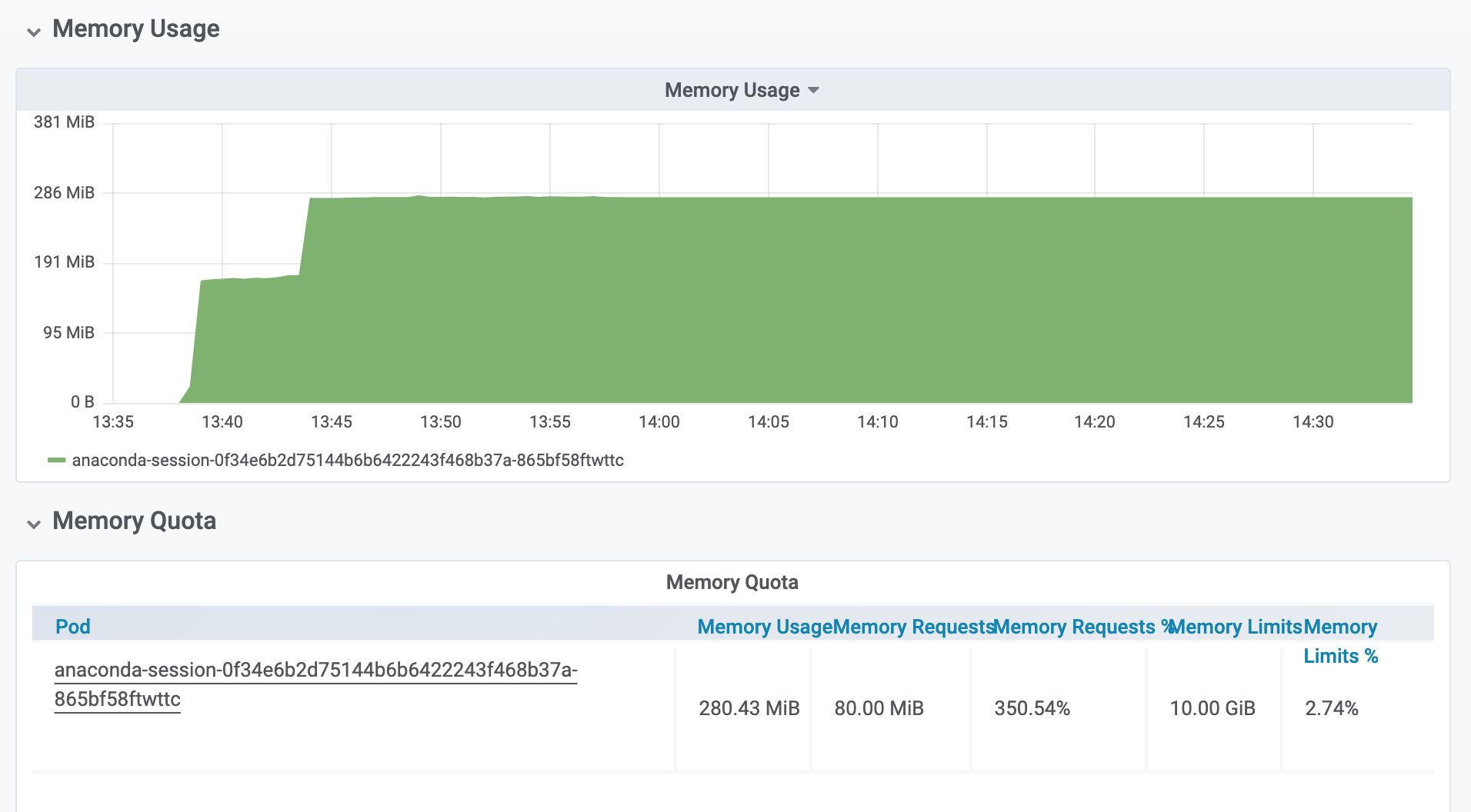Collapse the Memory Quota row using its chevron
Image resolution: width=1471 pixels, height=812 pixels.
[34, 524]
